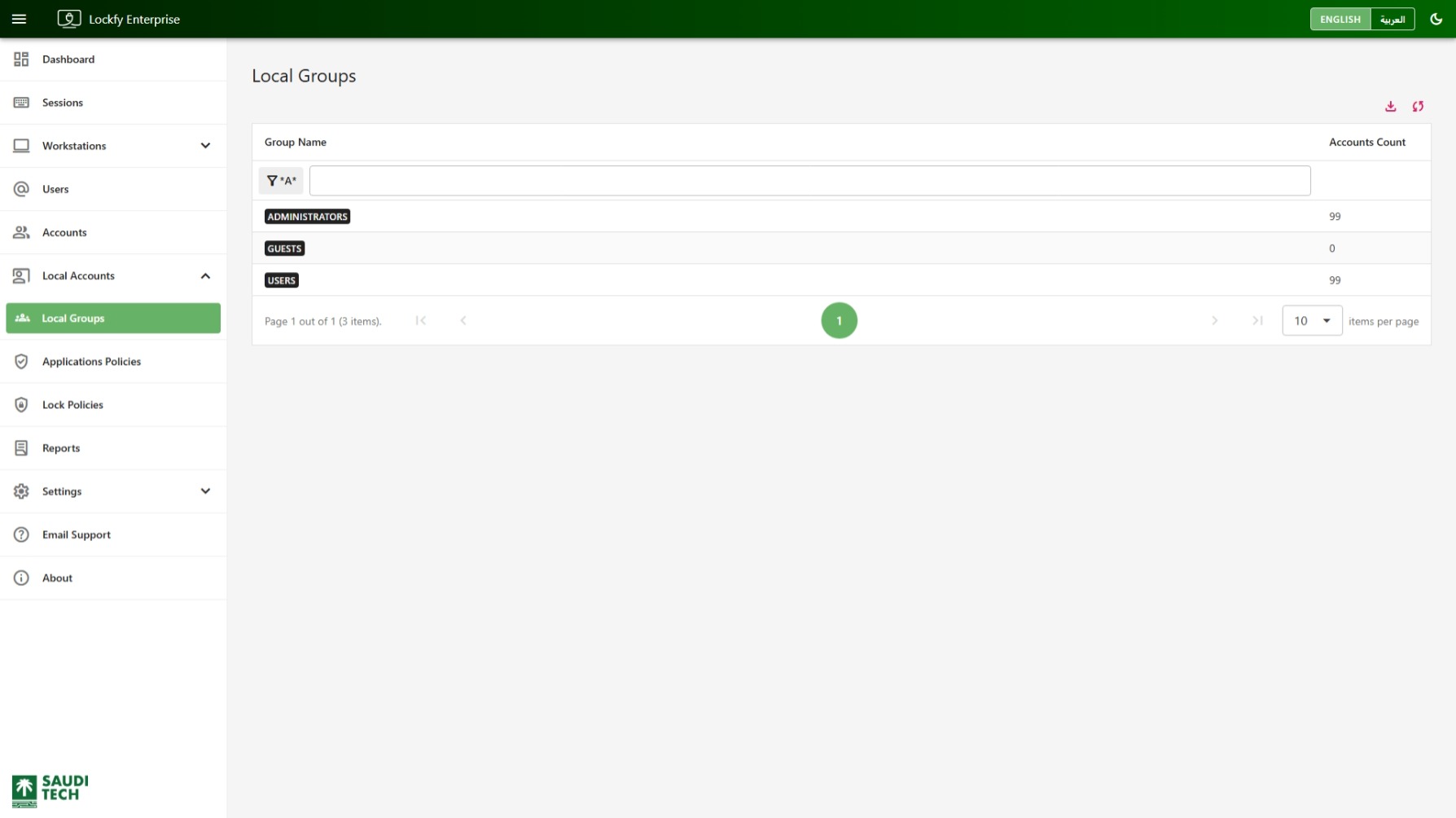This screenshot has height=818, width=1456.
Task: Open items per page dropdown
Action: click(1312, 321)
